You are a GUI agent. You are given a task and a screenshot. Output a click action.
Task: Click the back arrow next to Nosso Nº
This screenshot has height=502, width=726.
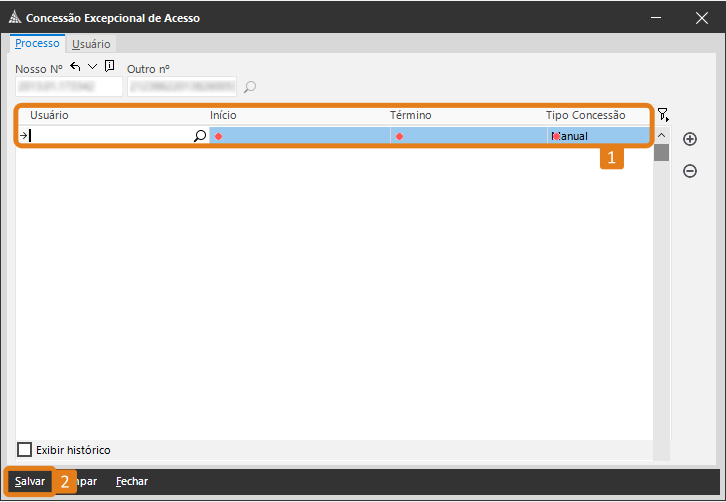pyautogui.click(x=76, y=66)
